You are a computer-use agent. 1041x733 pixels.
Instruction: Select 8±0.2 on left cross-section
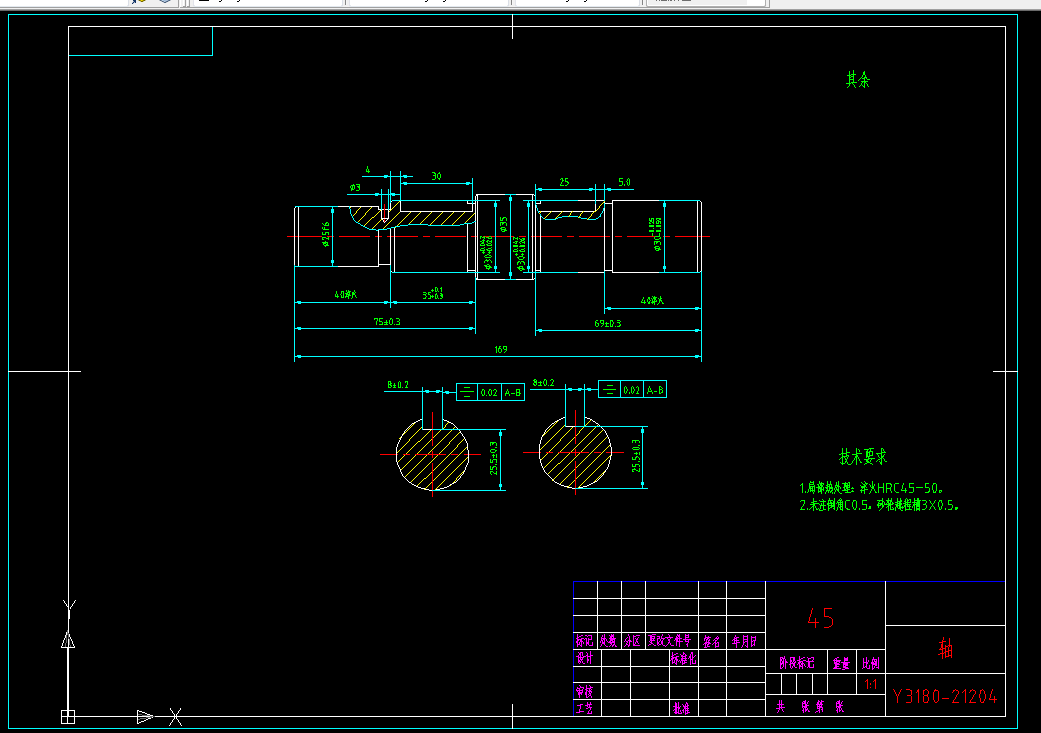398,384
